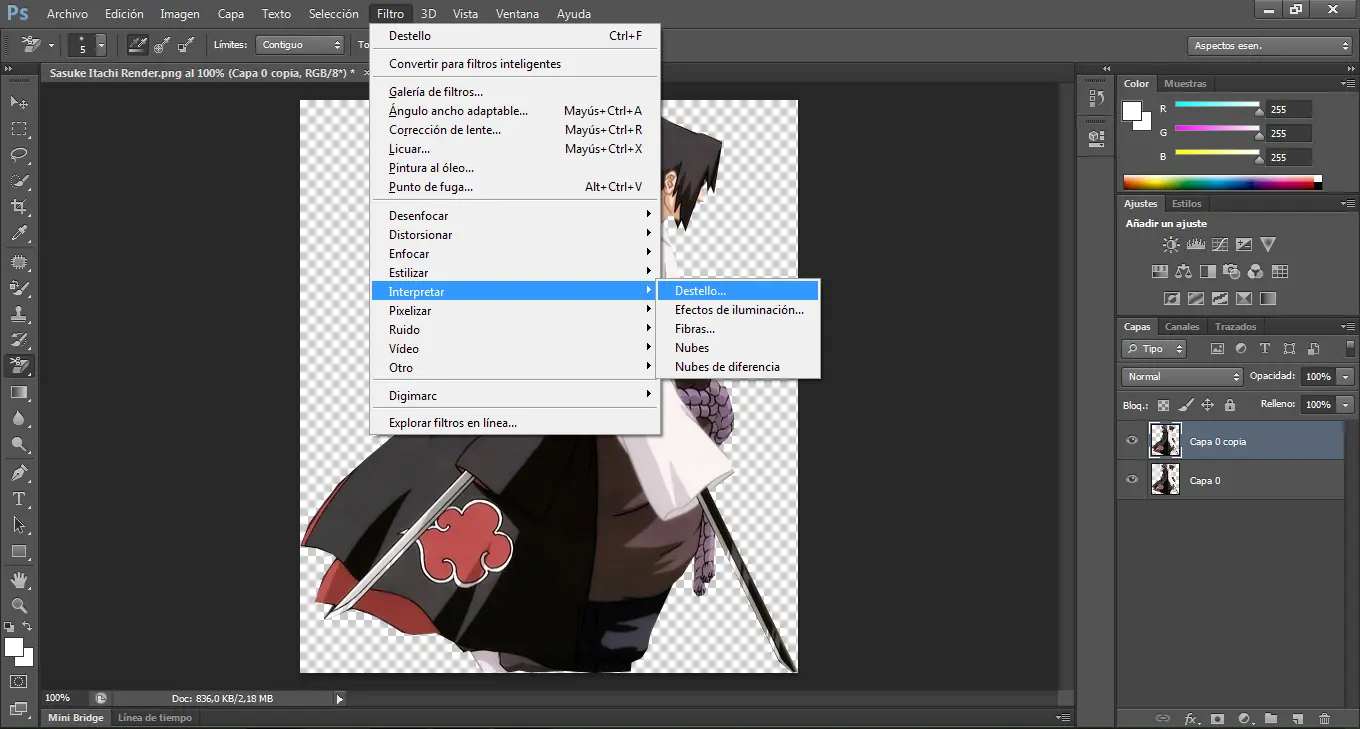This screenshot has width=1360, height=729.
Task: Select the Background Eraser tool in toolbox
Action: tap(18, 366)
